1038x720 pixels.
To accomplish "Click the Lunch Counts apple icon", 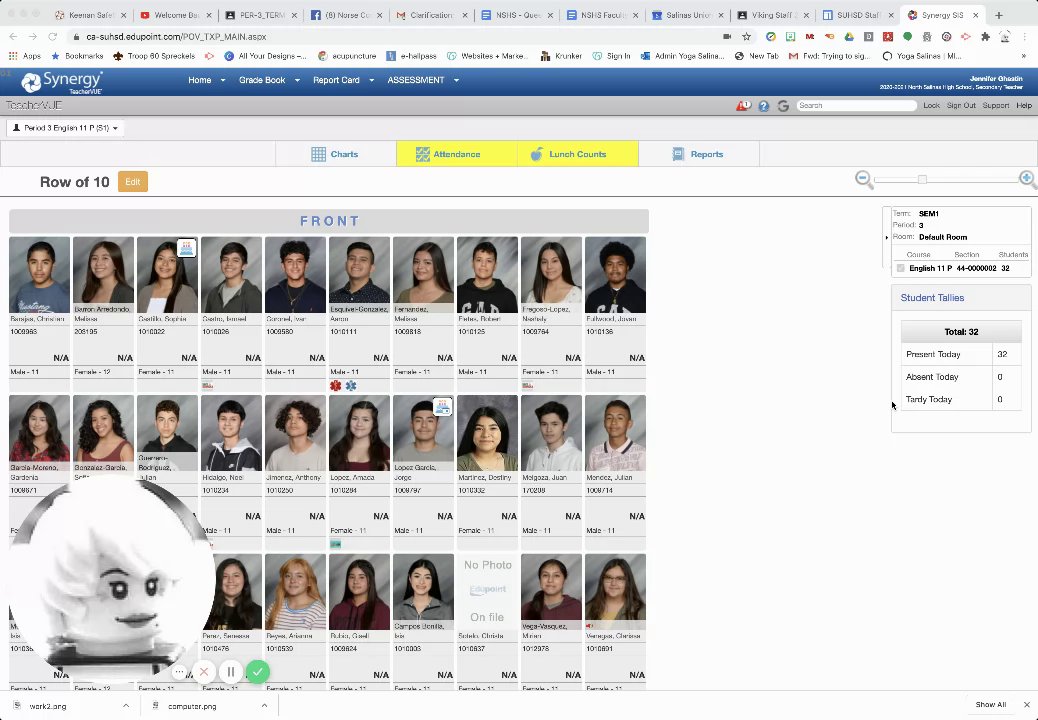I will pyautogui.click(x=537, y=154).
